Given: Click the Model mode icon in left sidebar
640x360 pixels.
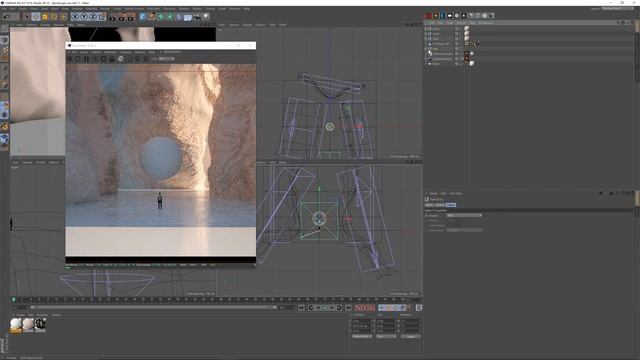Looking at the screenshot, I should click(4, 40).
